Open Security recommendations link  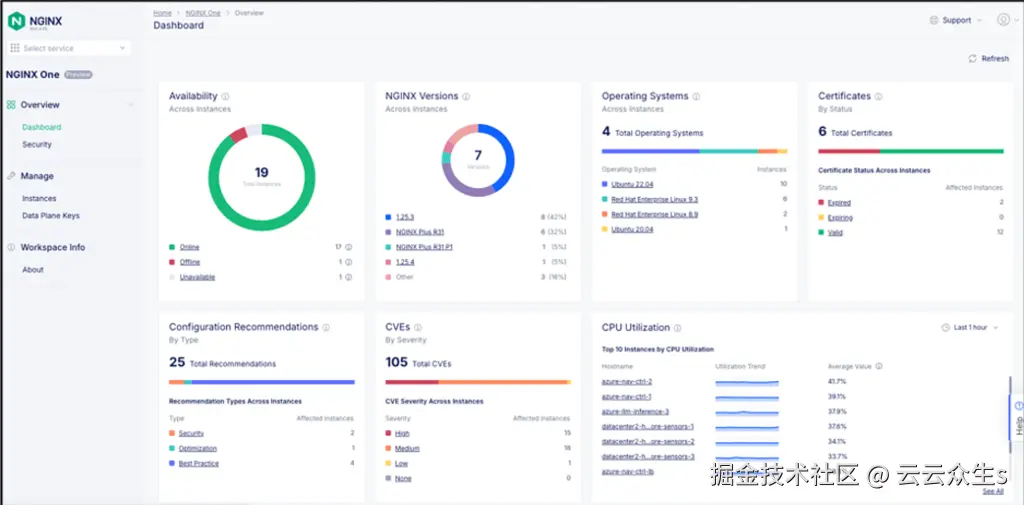tap(191, 433)
